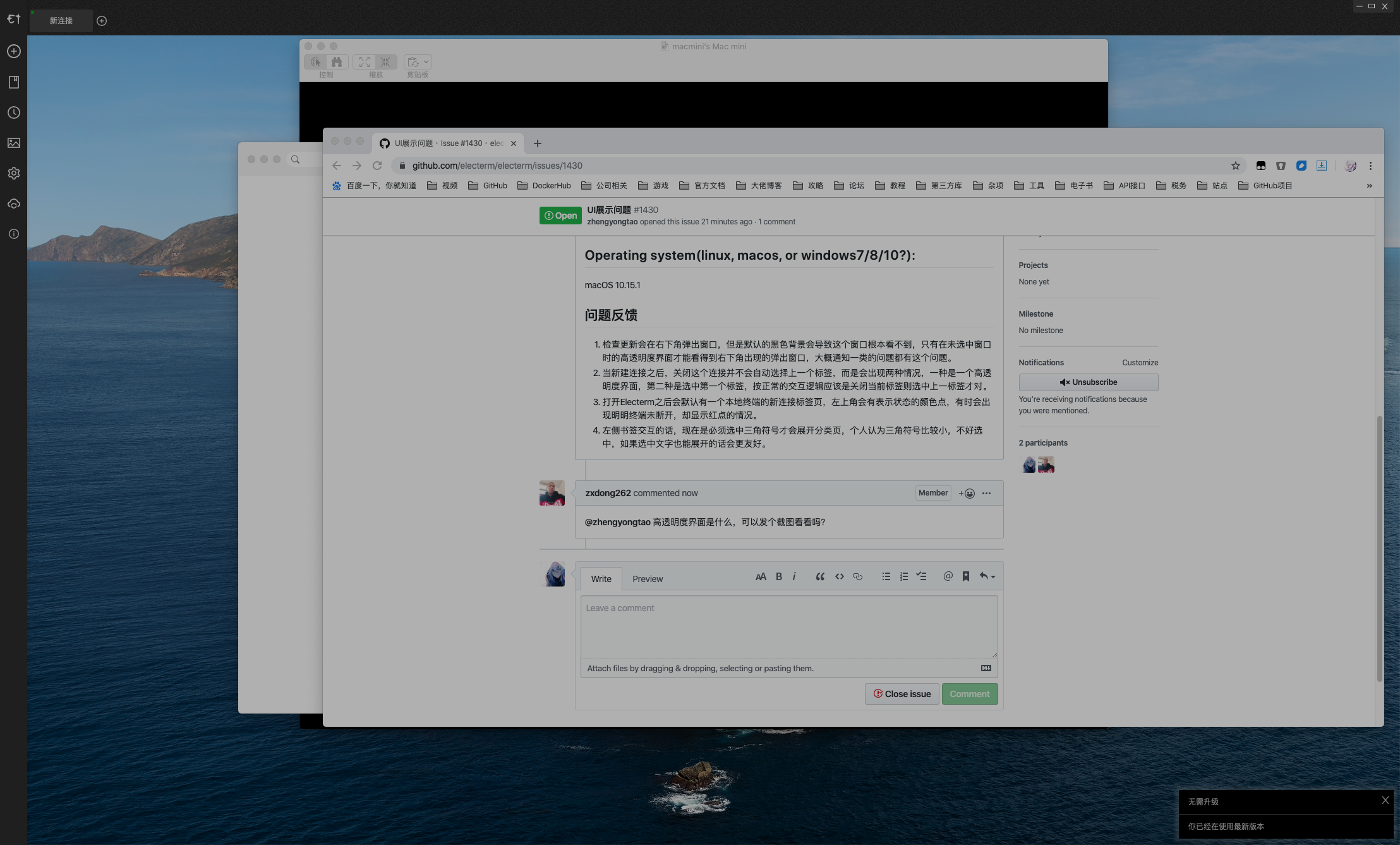Open connection history clock icon
Image resolution: width=1400 pixels, height=845 pixels.
pos(14,112)
